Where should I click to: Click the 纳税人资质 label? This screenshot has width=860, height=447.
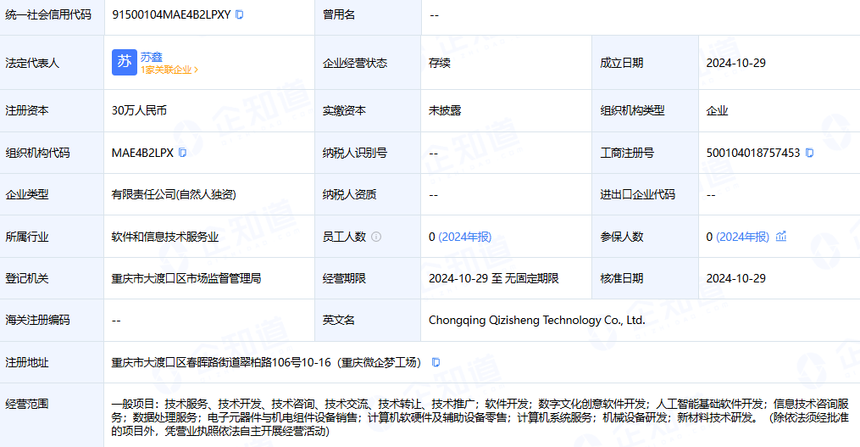pyautogui.click(x=349, y=194)
